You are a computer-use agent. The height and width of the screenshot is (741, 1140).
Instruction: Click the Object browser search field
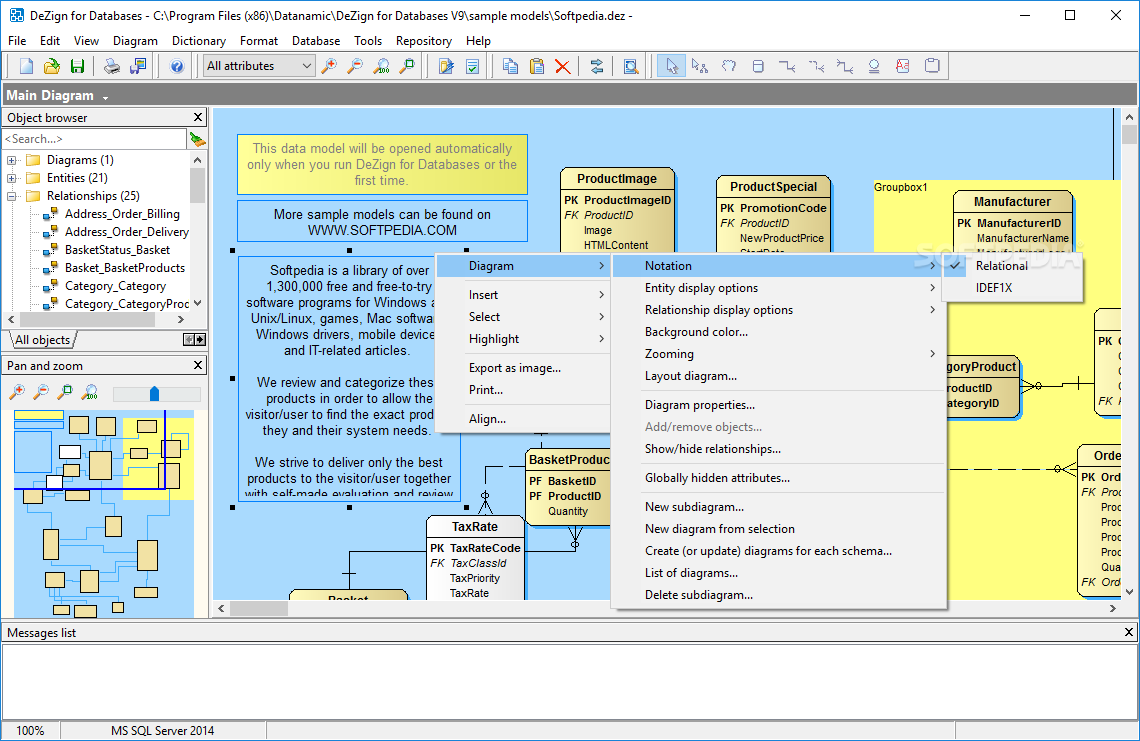[x=95, y=139]
